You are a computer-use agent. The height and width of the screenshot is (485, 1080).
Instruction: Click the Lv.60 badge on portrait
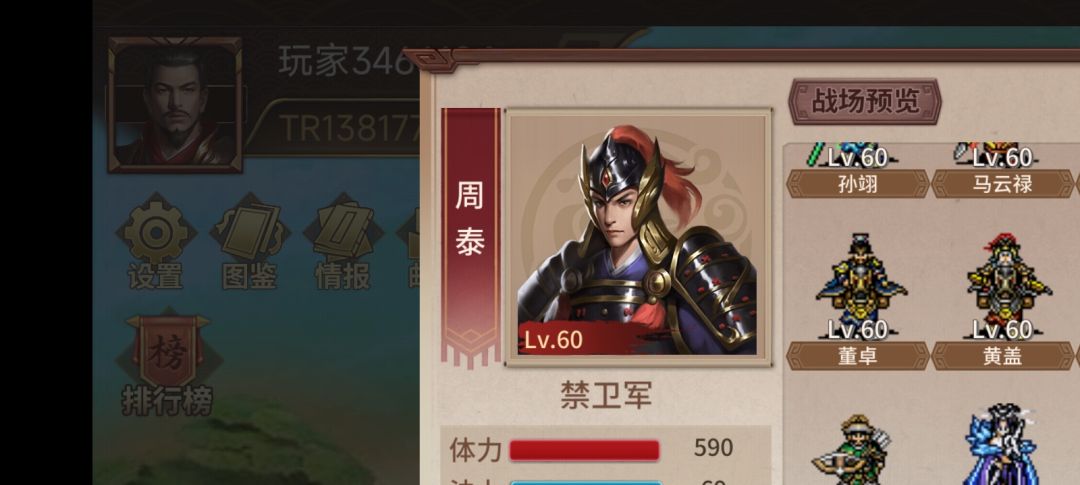click(x=553, y=340)
